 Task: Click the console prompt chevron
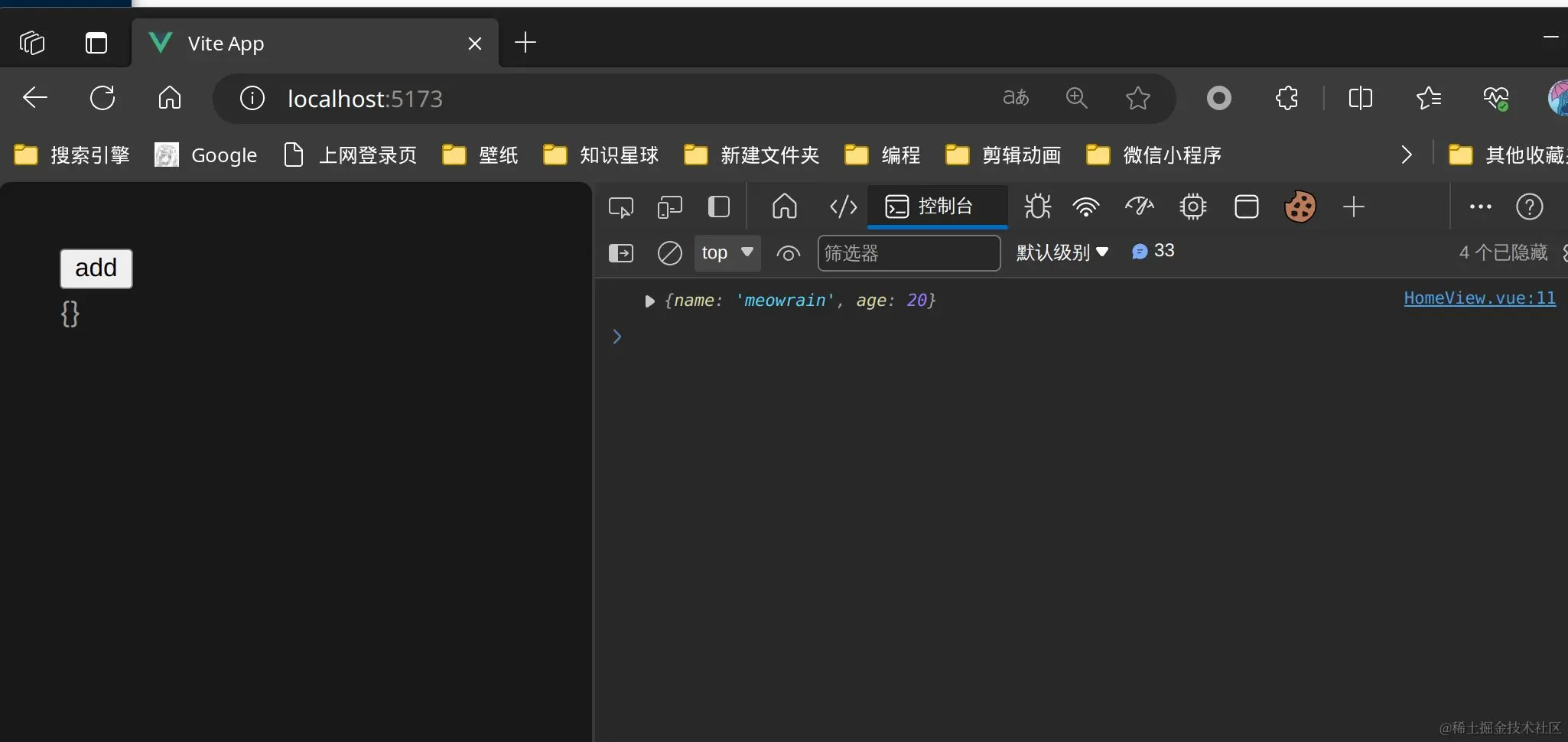617,337
